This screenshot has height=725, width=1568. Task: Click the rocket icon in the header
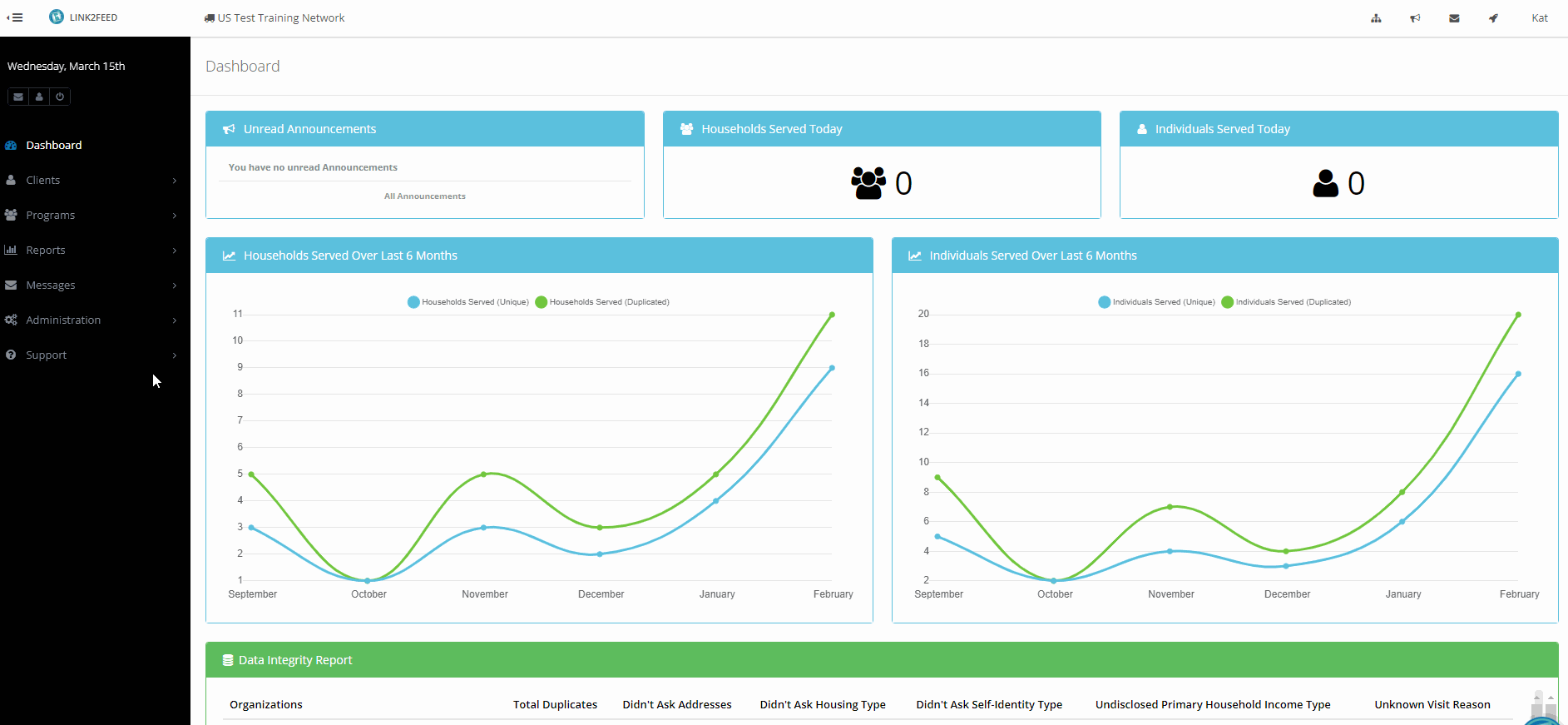1493,18
